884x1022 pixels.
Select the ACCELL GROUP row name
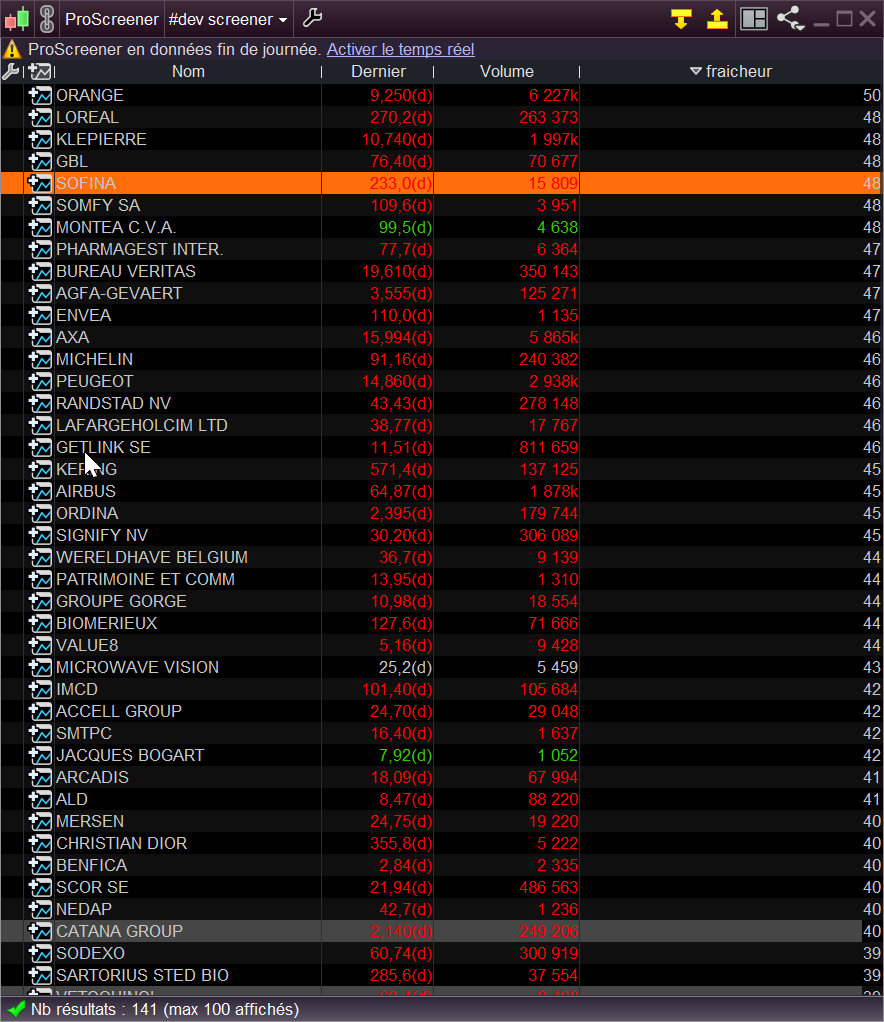[119, 711]
